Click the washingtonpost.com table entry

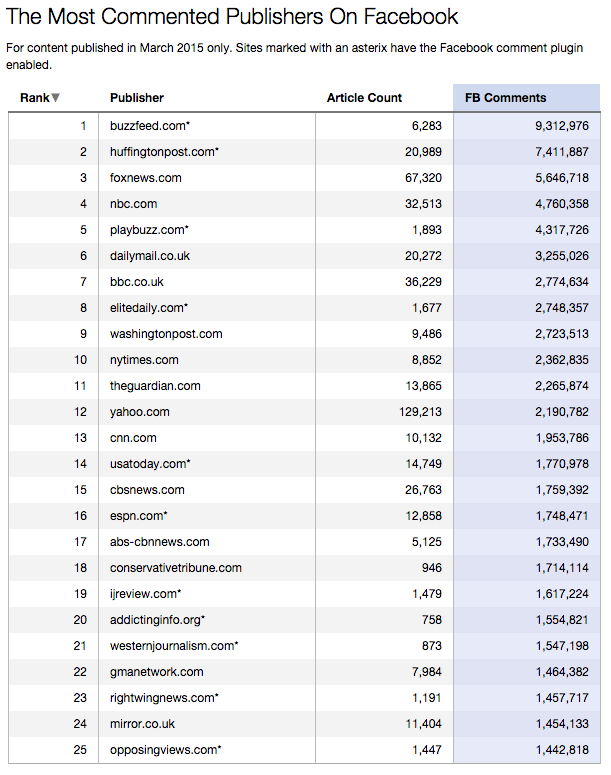coord(166,334)
